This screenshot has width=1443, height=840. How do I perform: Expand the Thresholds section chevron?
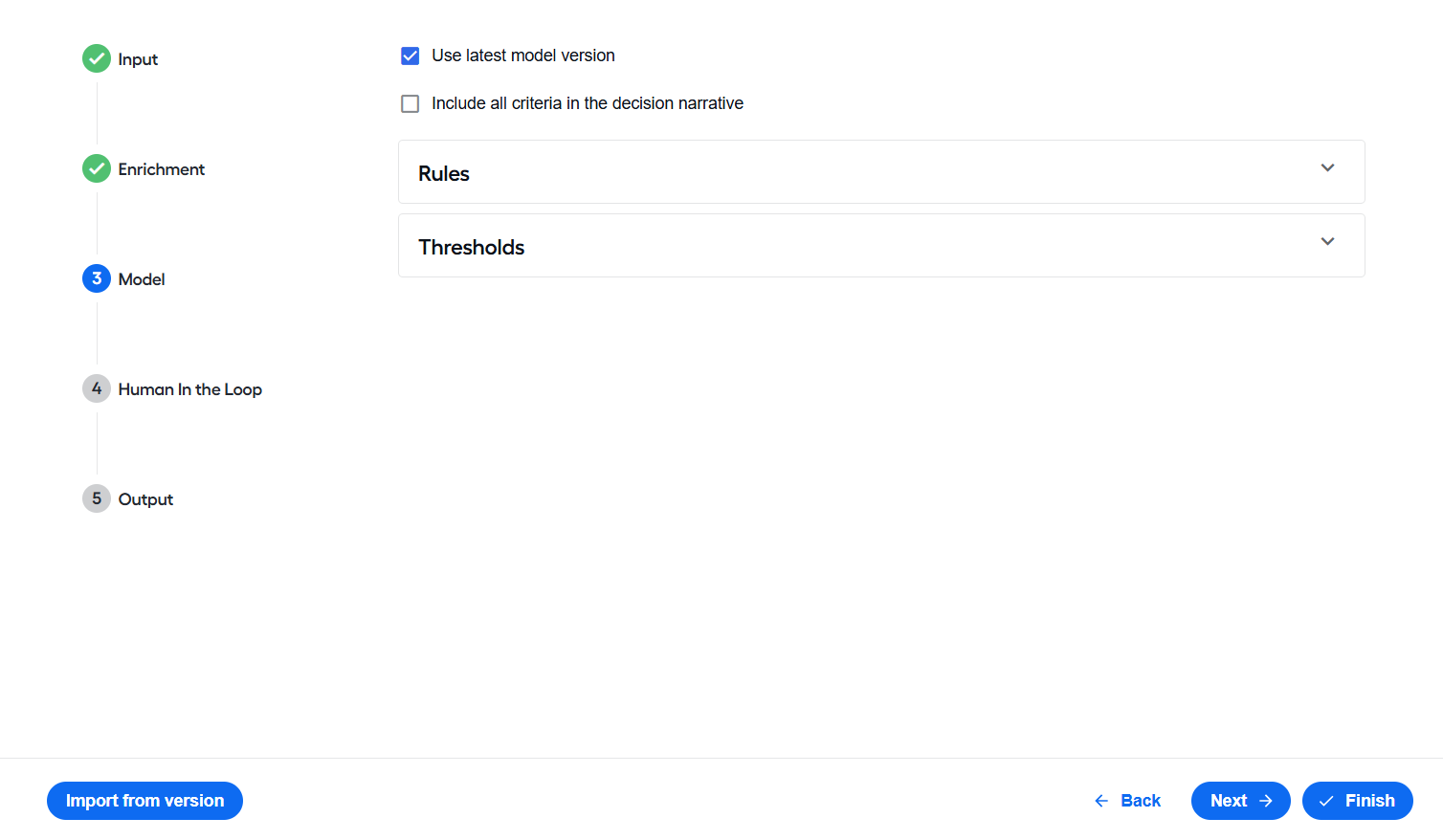pyautogui.click(x=1327, y=241)
